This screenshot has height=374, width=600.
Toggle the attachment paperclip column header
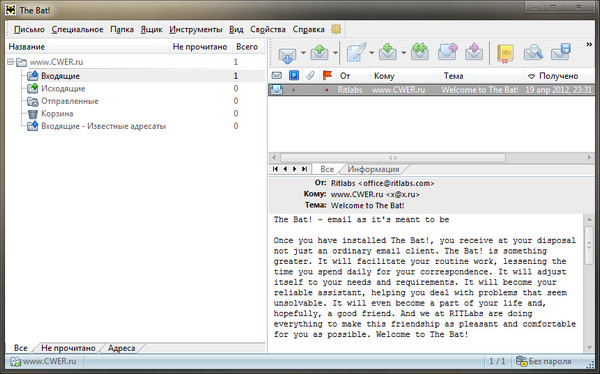[310, 76]
